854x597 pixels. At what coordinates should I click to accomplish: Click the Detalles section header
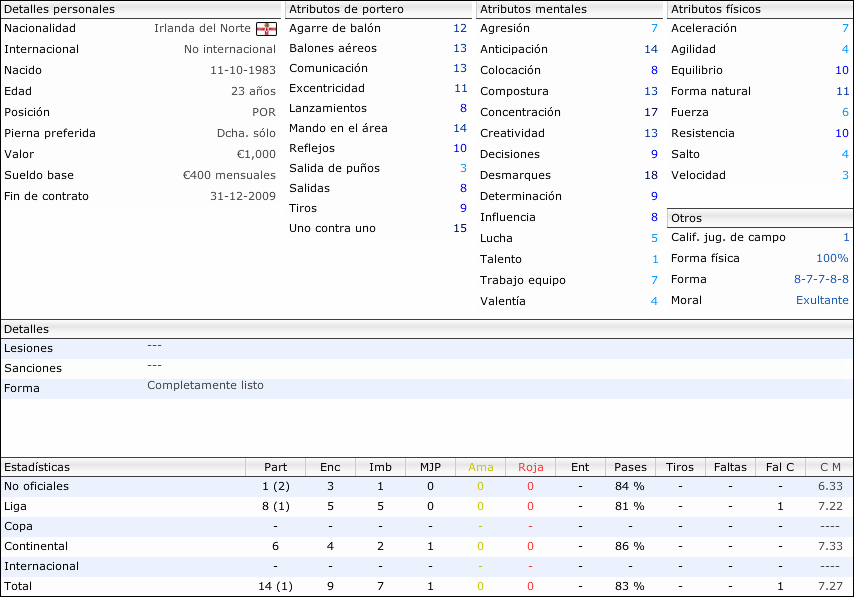coord(427,329)
